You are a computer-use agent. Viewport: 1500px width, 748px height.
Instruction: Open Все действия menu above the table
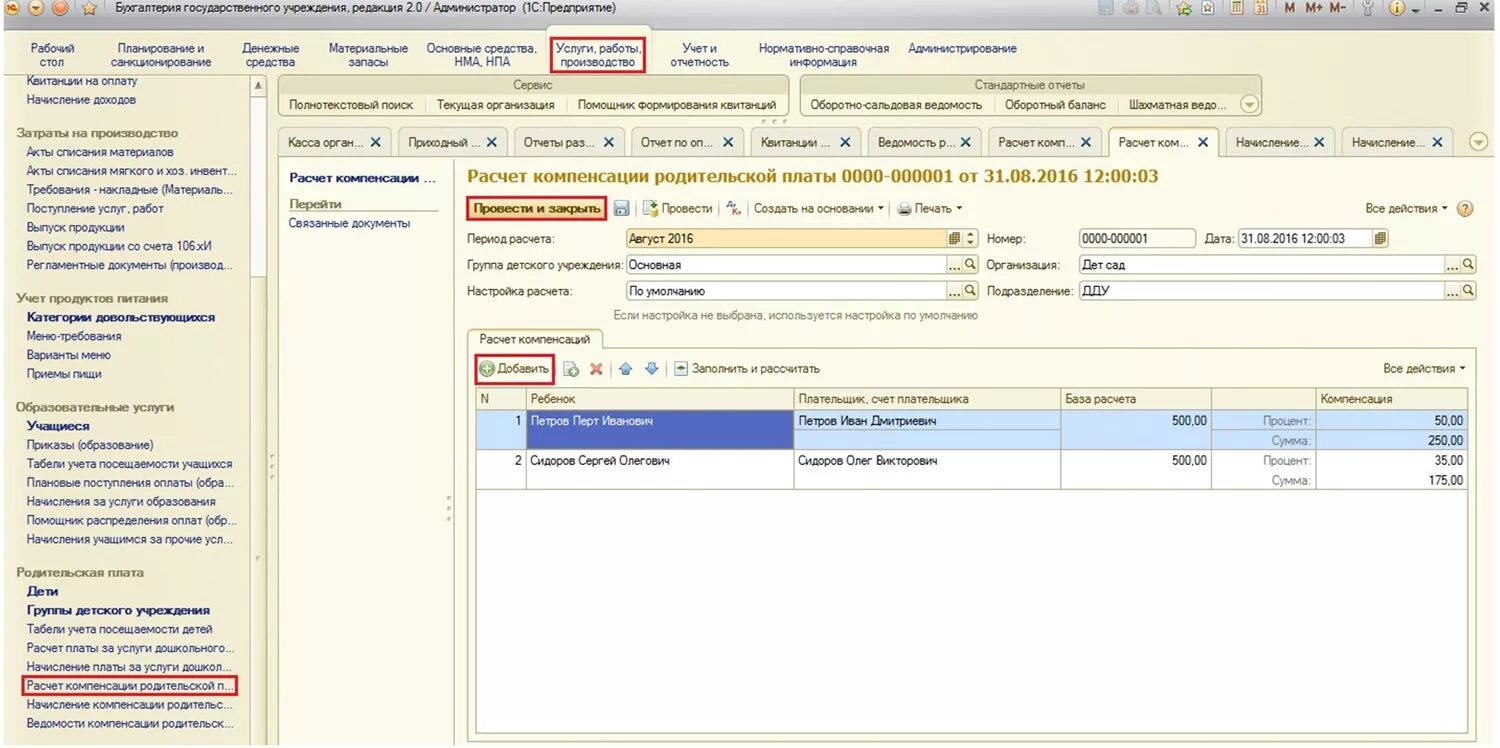(x=1425, y=369)
